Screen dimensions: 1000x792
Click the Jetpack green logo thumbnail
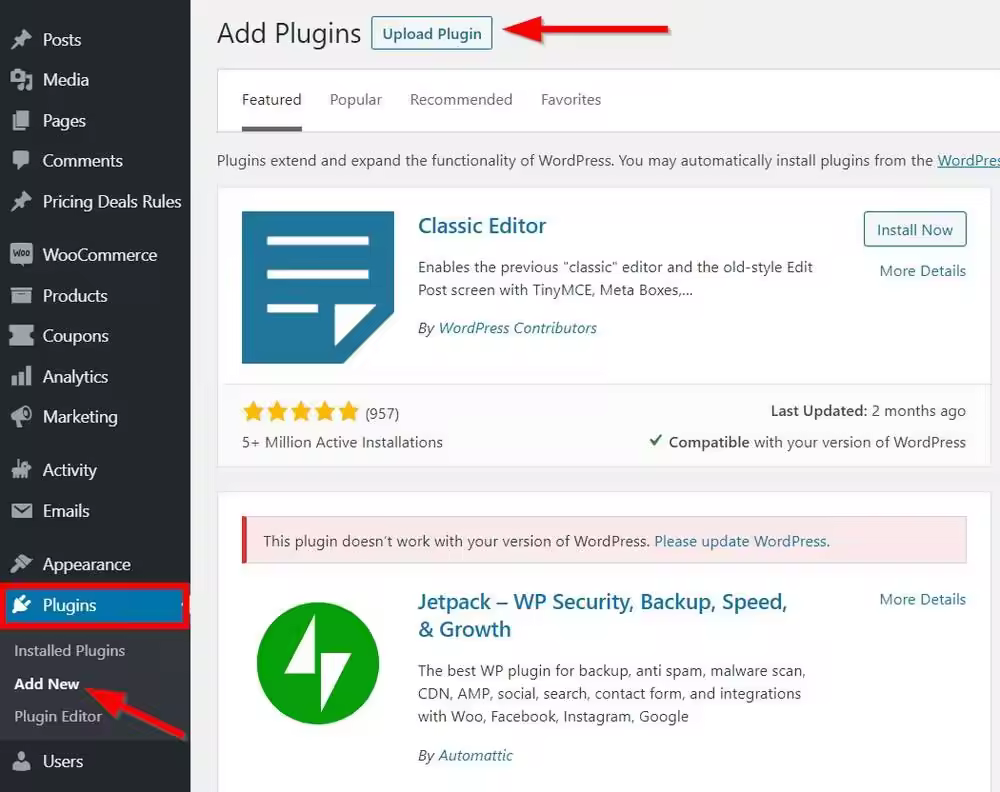(x=318, y=663)
